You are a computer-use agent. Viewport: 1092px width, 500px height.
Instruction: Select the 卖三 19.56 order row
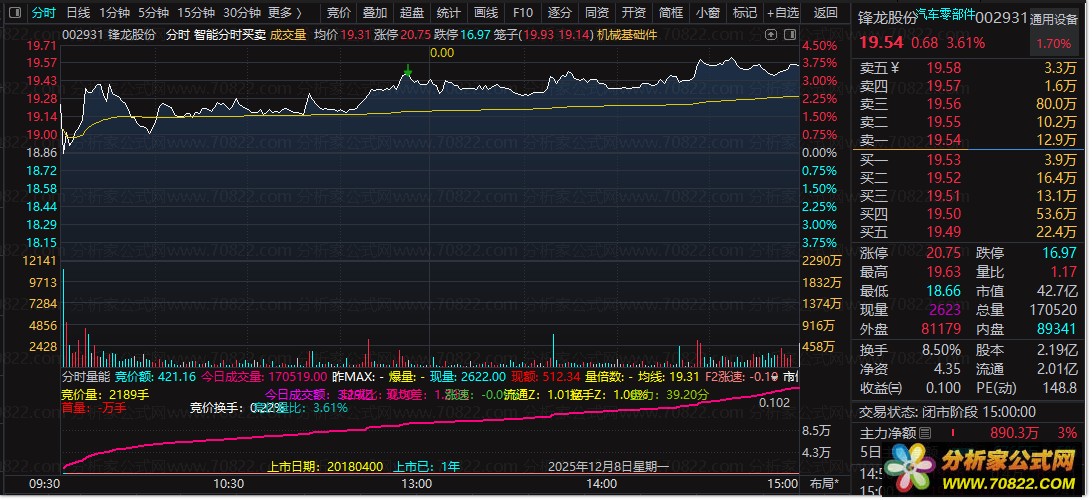pyautogui.click(x=969, y=104)
